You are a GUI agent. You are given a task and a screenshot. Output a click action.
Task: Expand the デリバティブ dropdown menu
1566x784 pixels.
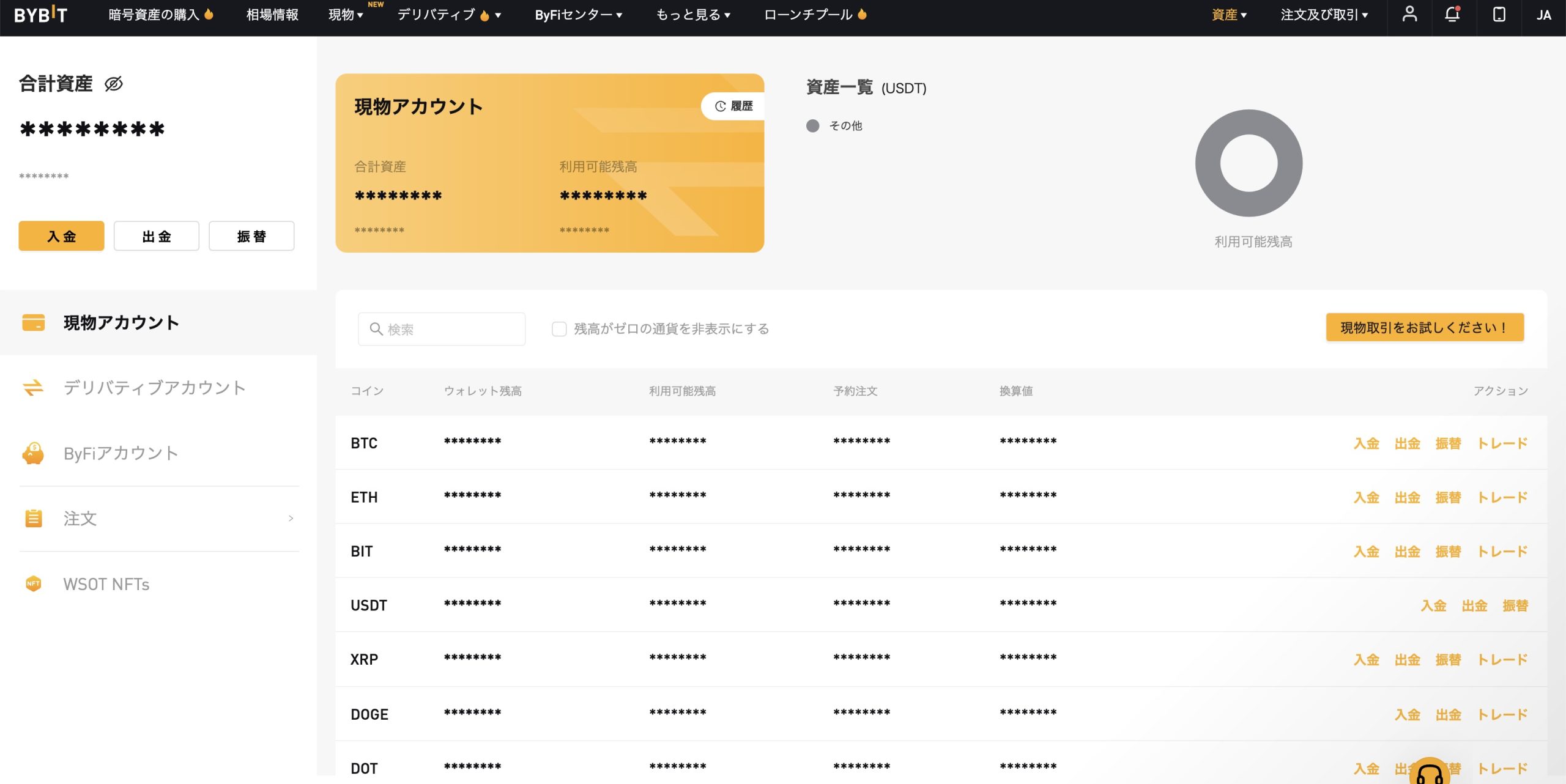tap(449, 15)
